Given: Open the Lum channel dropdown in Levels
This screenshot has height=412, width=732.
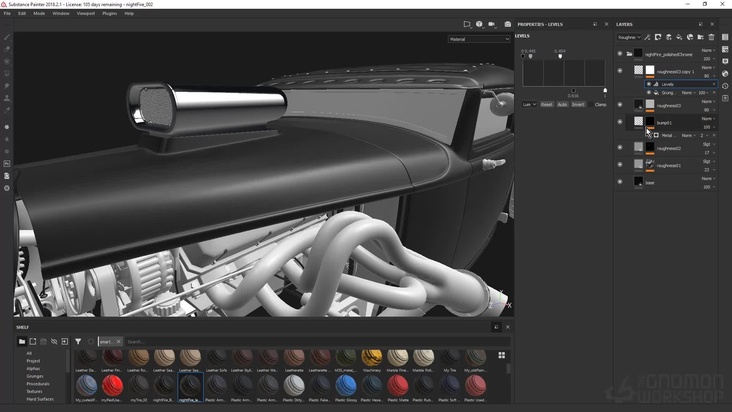Looking at the screenshot, I should coord(529,104).
